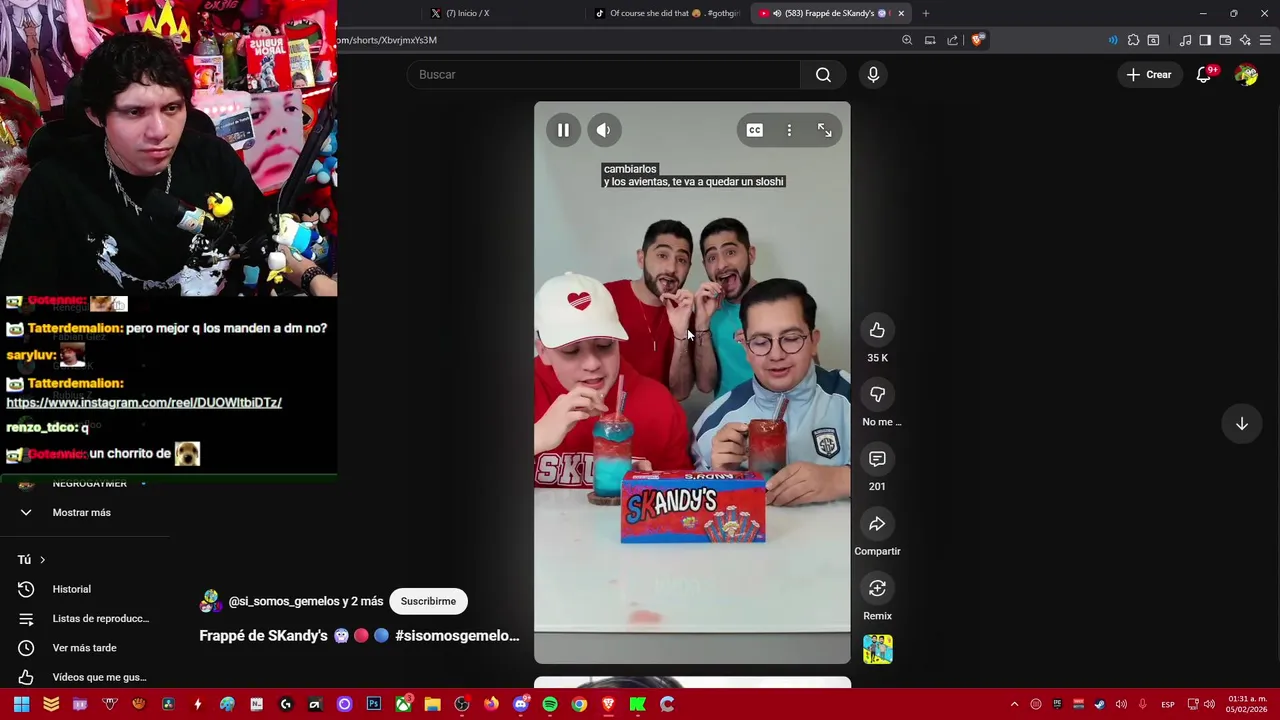Screen dimensions: 1280x720
Task: Open YouTube notifications bell
Action: tap(1204, 75)
